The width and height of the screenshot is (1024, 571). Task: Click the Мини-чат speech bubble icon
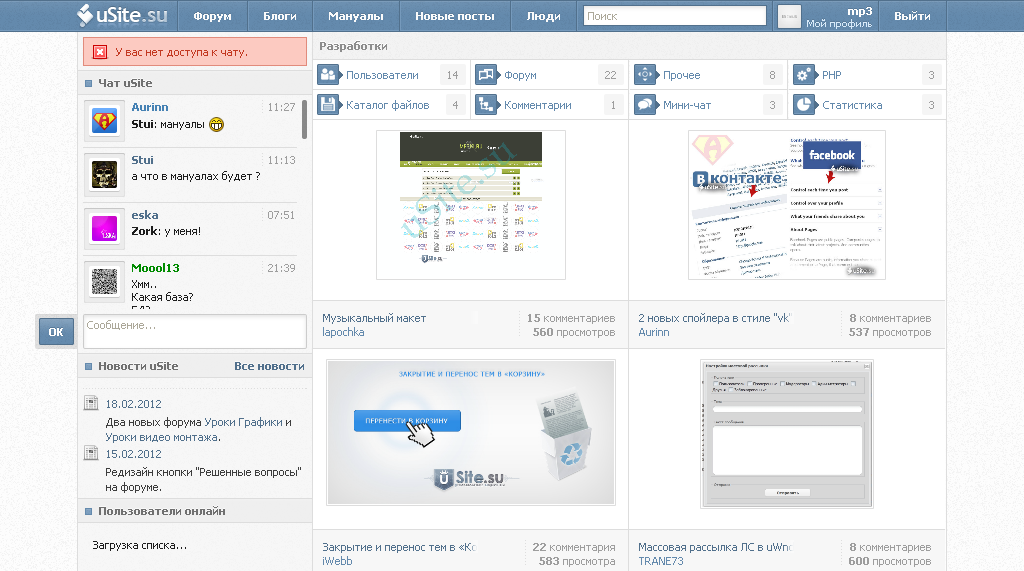[x=645, y=105]
